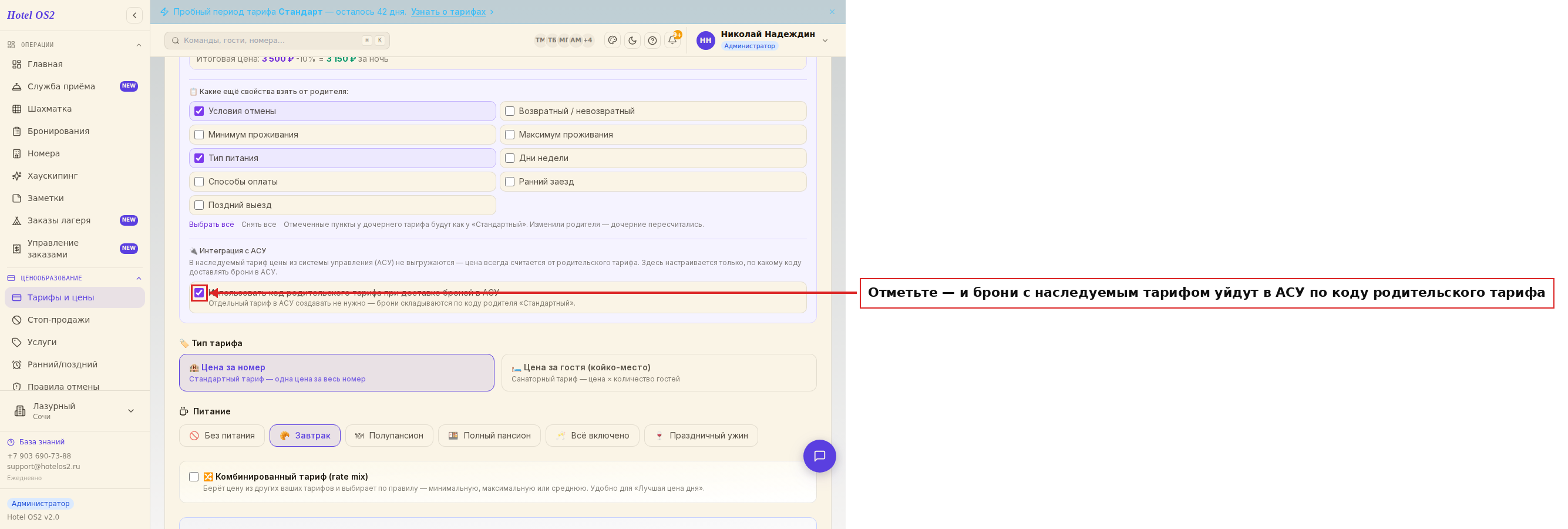
Task: Go to Бронирования page label
Action: pyautogui.click(x=59, y=131)
